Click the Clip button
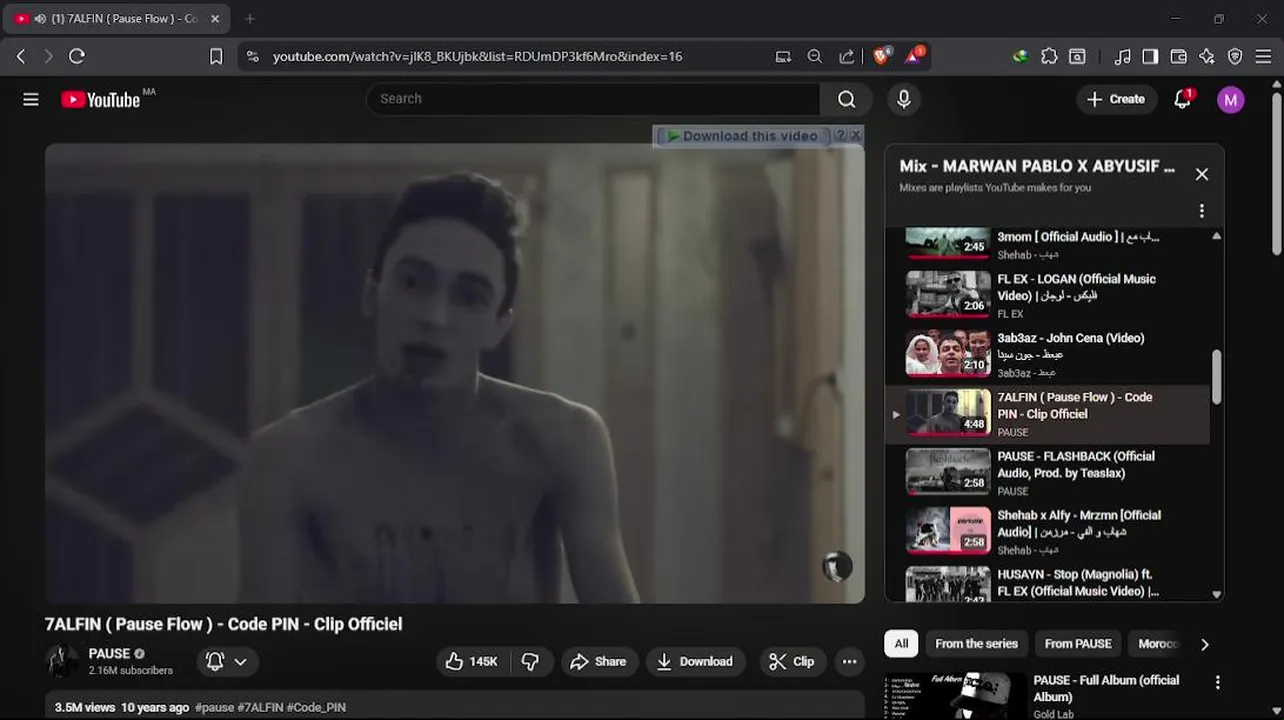This screenshot has width=1284, height=720. (x=791, y=661)
